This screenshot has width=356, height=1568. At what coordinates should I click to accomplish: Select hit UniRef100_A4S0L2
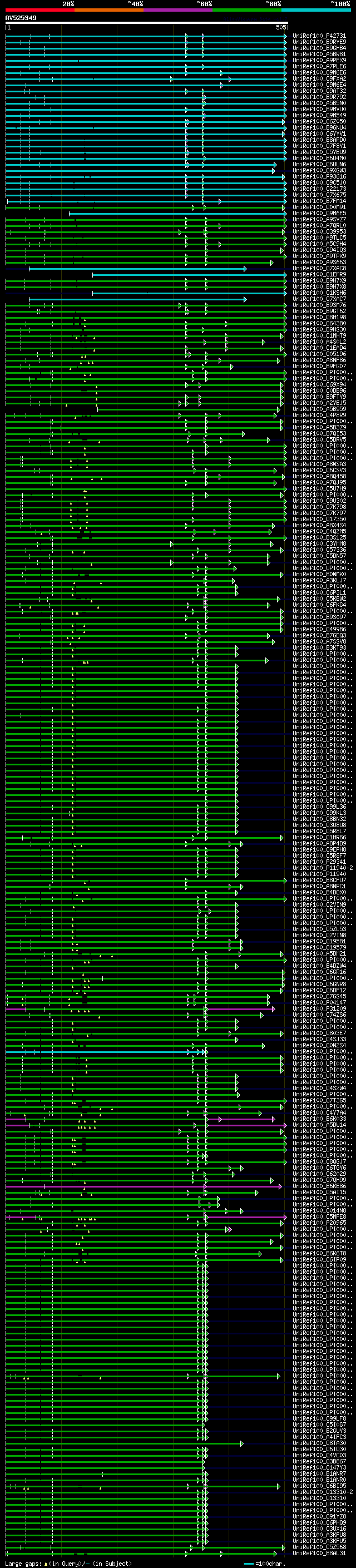[x=319, y=342]
